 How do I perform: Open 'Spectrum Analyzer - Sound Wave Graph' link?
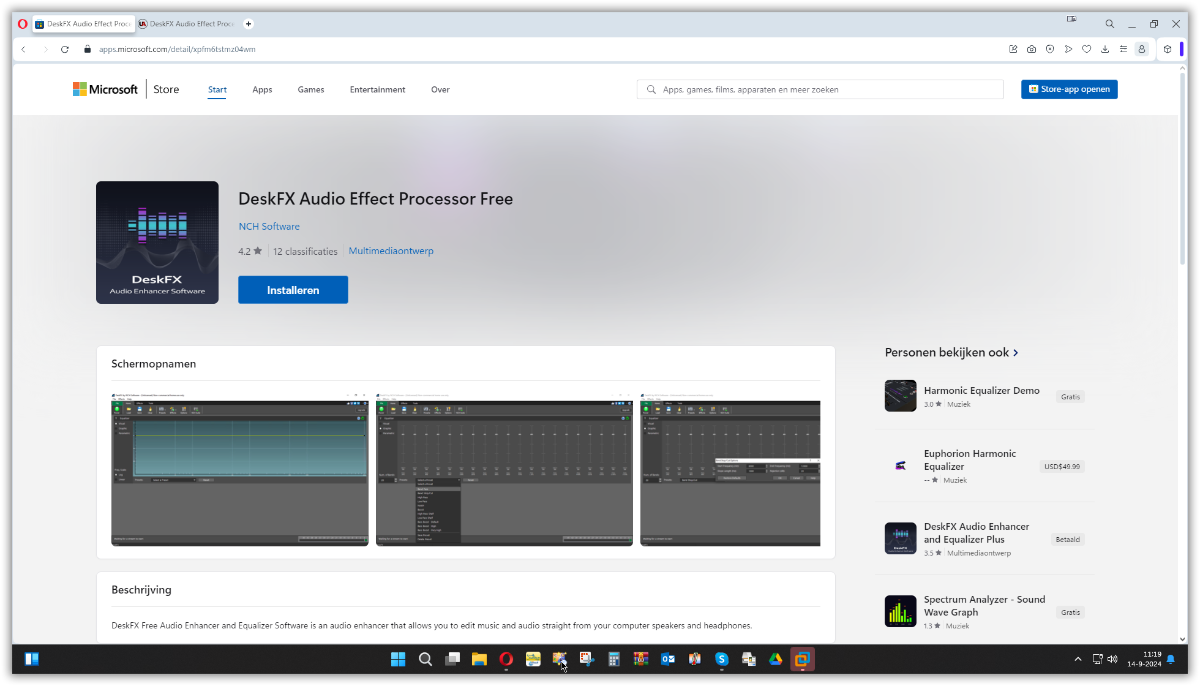click(984, 606)
